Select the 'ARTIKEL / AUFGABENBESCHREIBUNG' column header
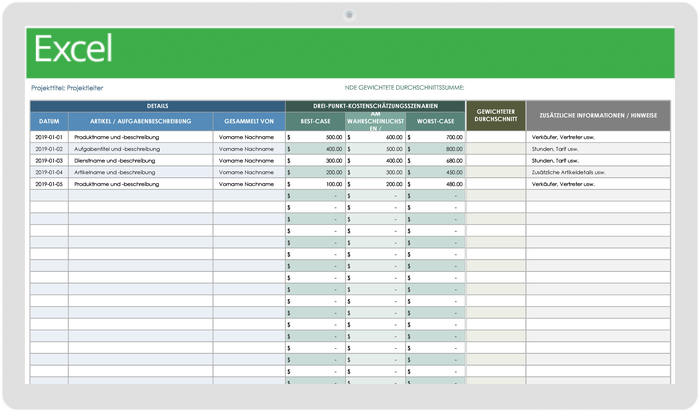This screenshot has height=412, width=700. pos(141,121)
